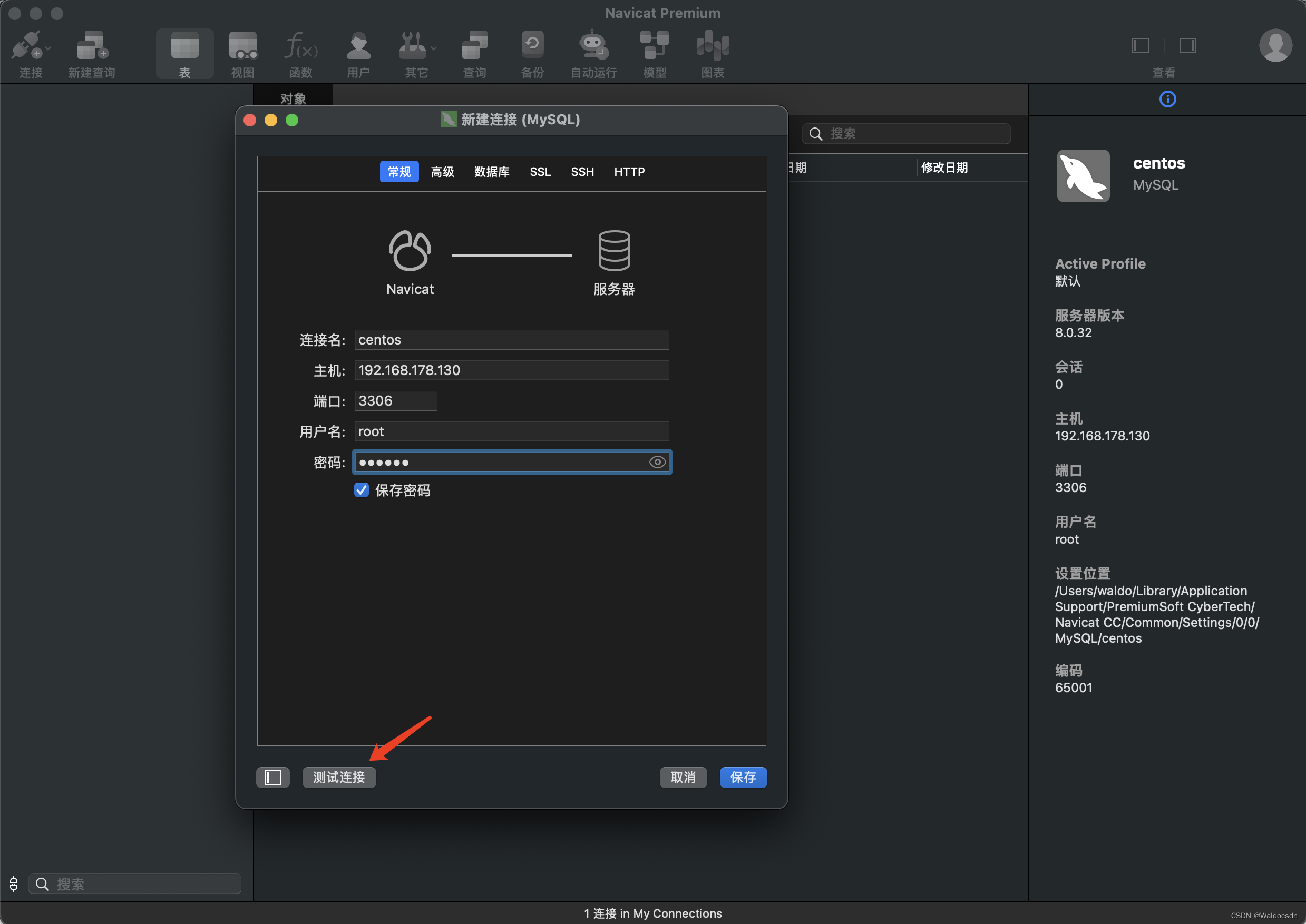Click the 备份 backup toolbar icon

[x=533, y=45]
